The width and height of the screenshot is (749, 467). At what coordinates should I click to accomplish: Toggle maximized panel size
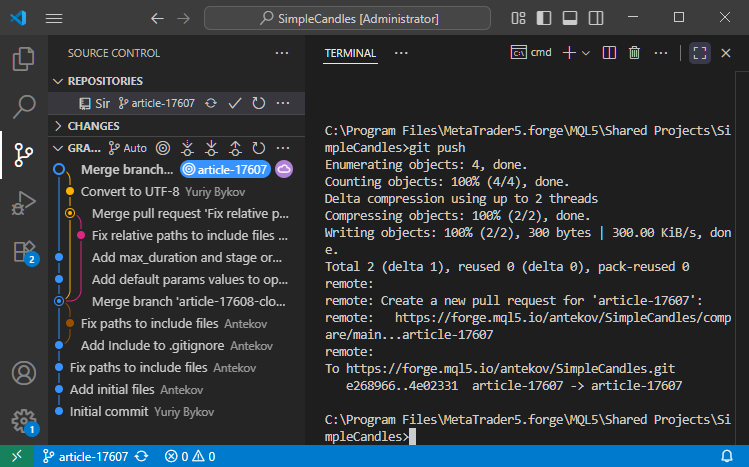pyautogui.click(x=700, y=53)
